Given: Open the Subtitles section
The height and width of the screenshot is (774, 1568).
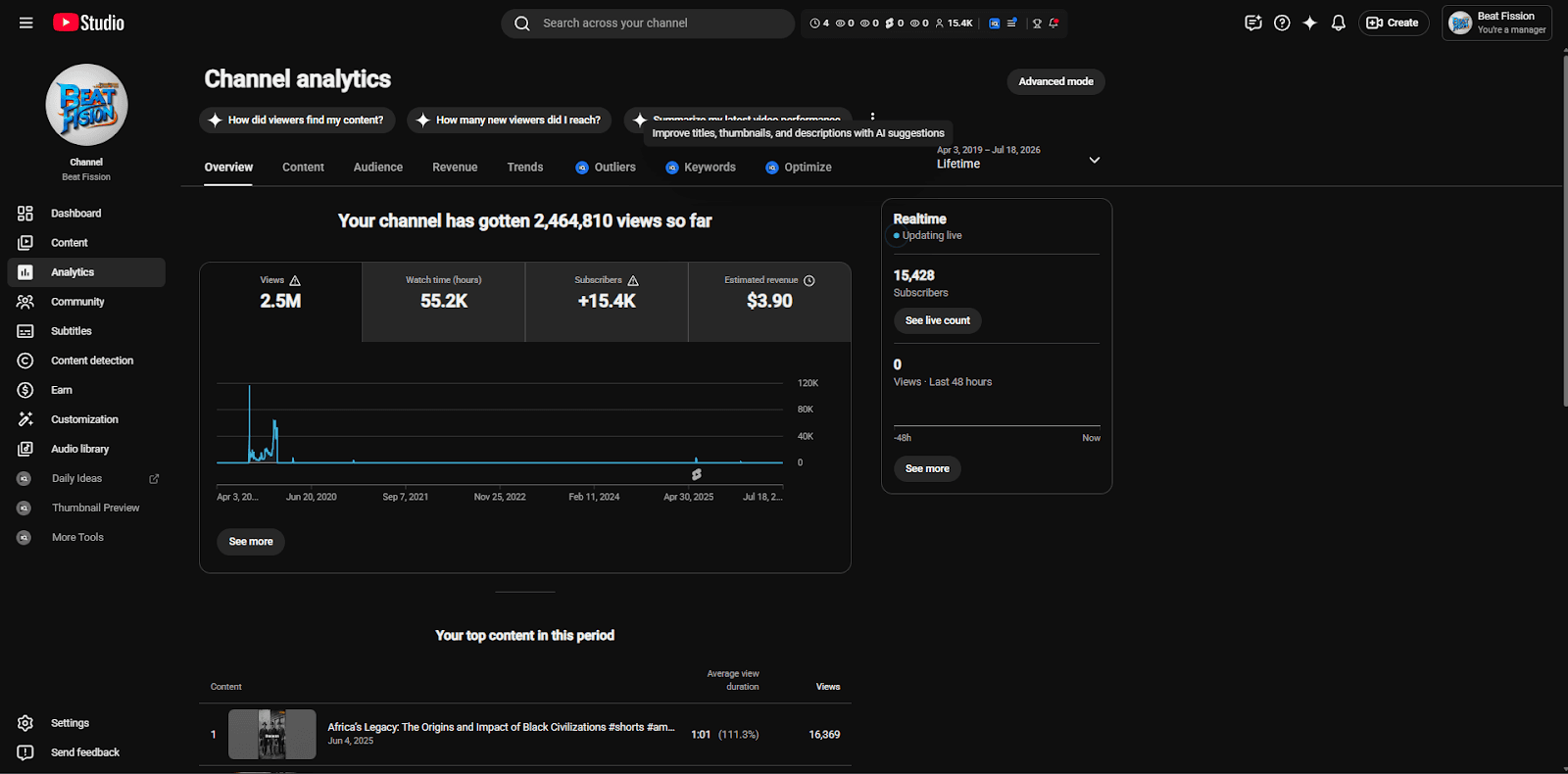Looking at the screenshot, I should (x=86, y=331).
